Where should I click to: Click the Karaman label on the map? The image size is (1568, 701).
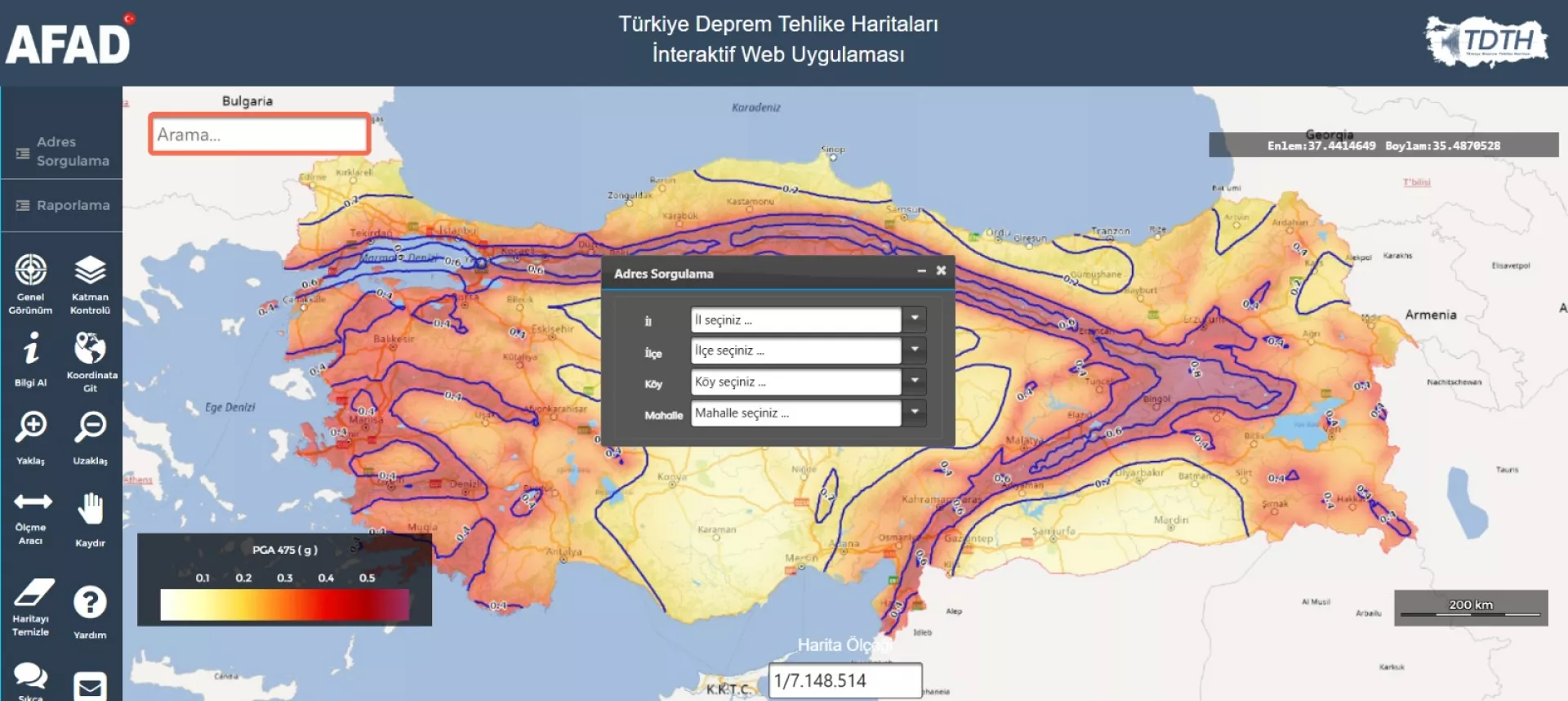click(717, 529)
